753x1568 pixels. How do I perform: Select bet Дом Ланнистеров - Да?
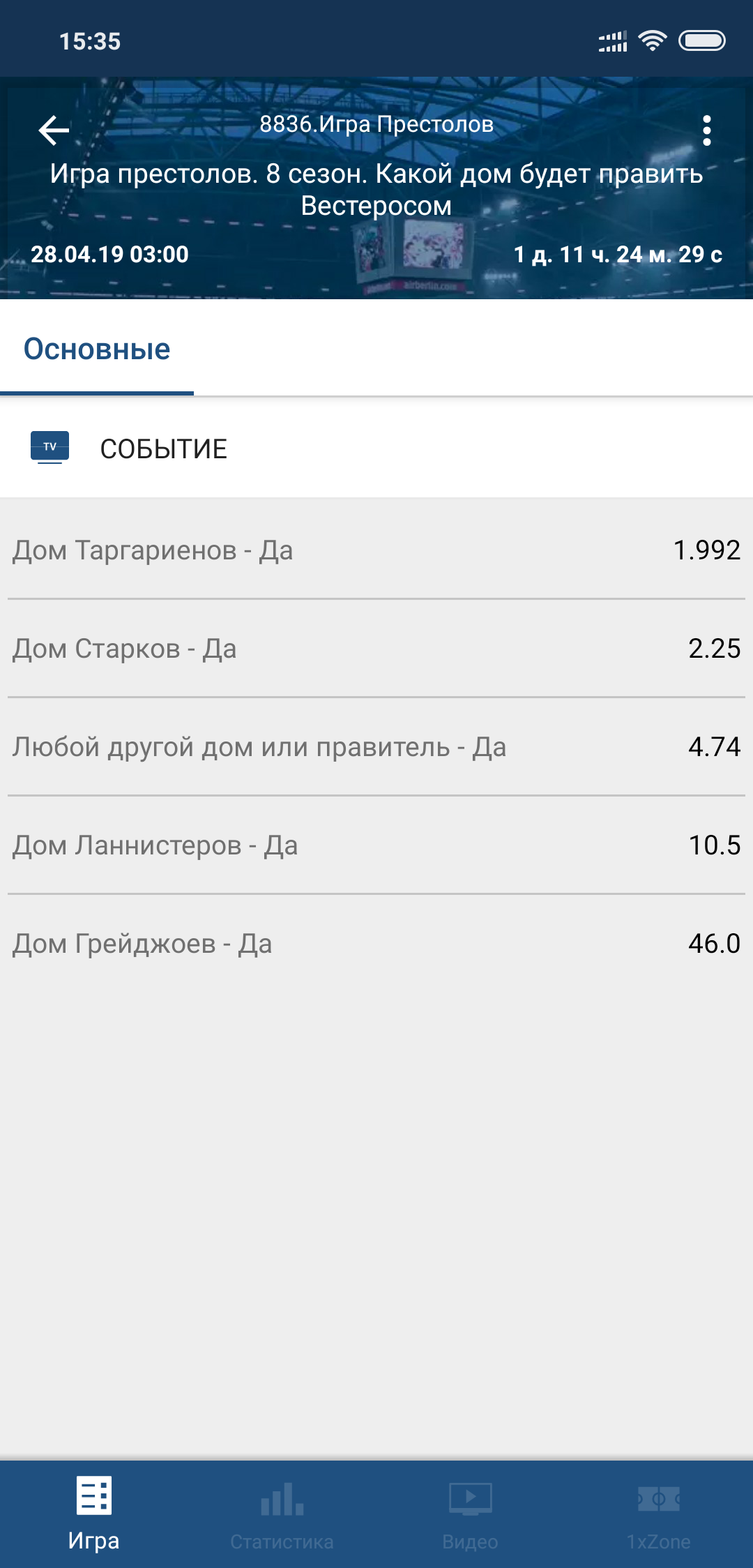click(x=376, y=845)
